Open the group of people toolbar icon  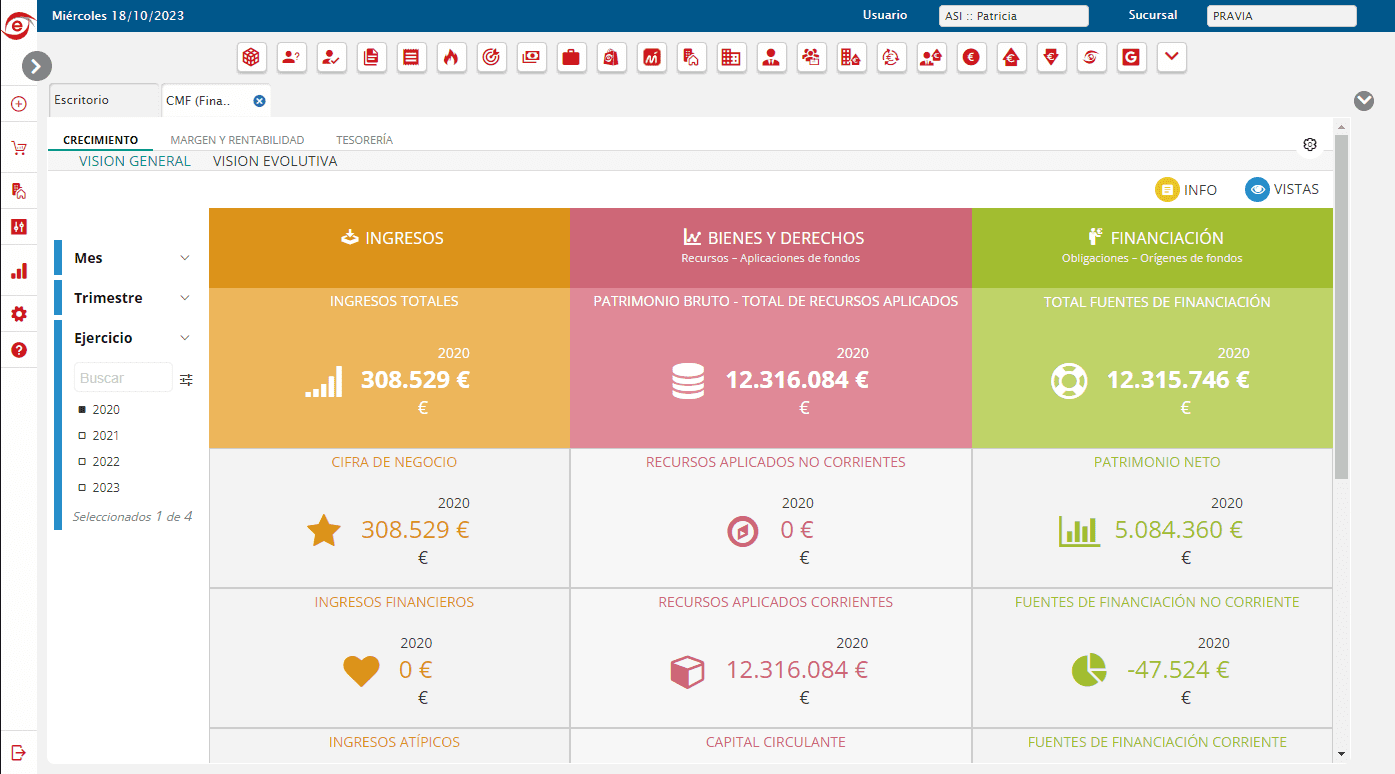(811, 58)
